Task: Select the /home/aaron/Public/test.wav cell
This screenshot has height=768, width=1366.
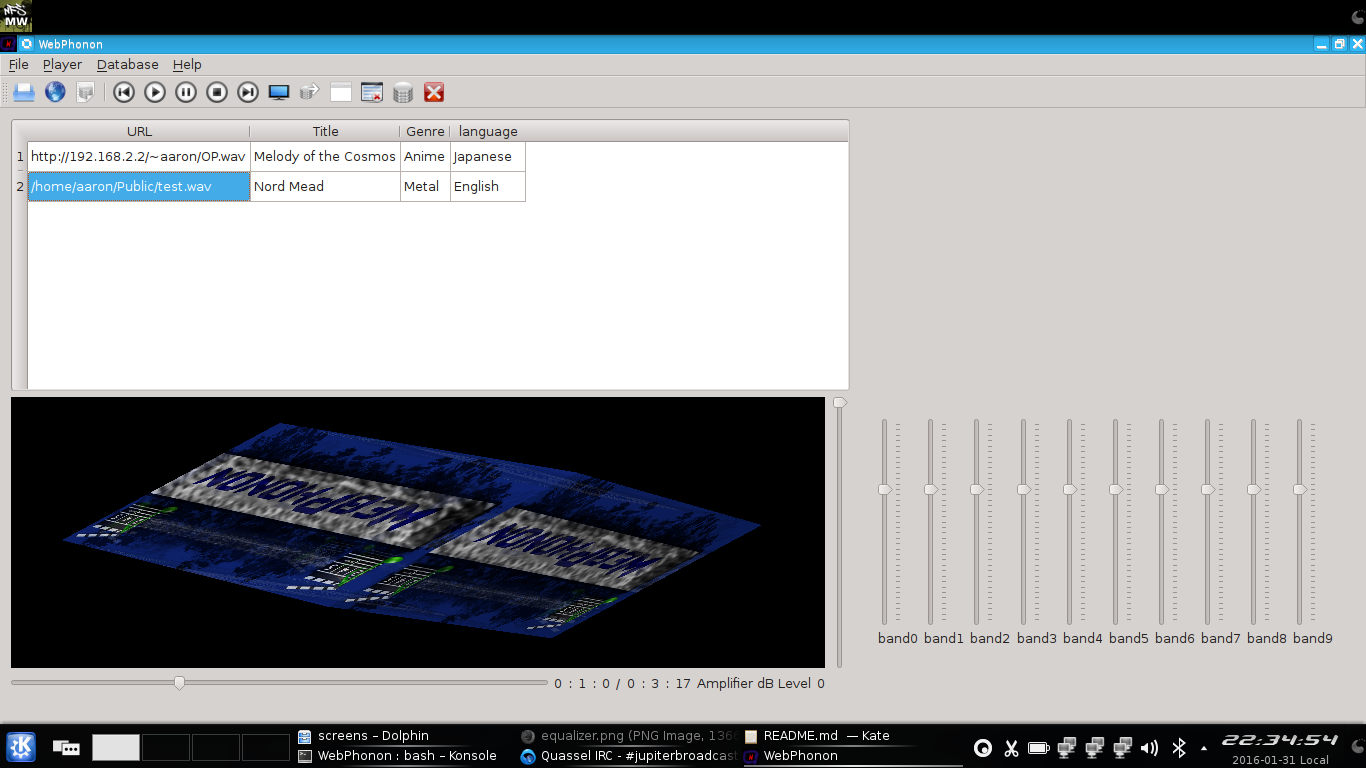Action: pos(139,186)
